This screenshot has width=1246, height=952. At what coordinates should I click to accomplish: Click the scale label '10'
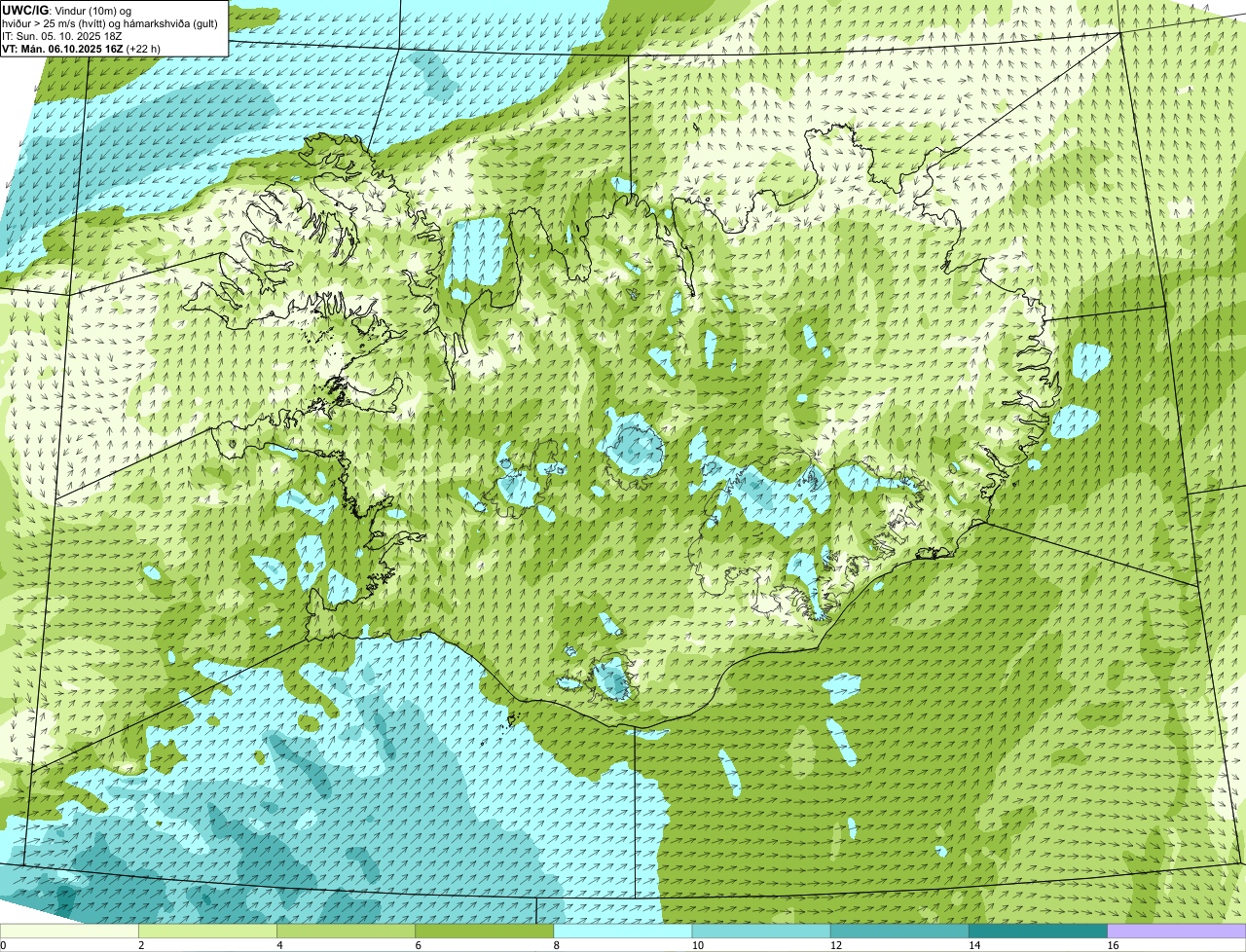(x=697, y=945)
